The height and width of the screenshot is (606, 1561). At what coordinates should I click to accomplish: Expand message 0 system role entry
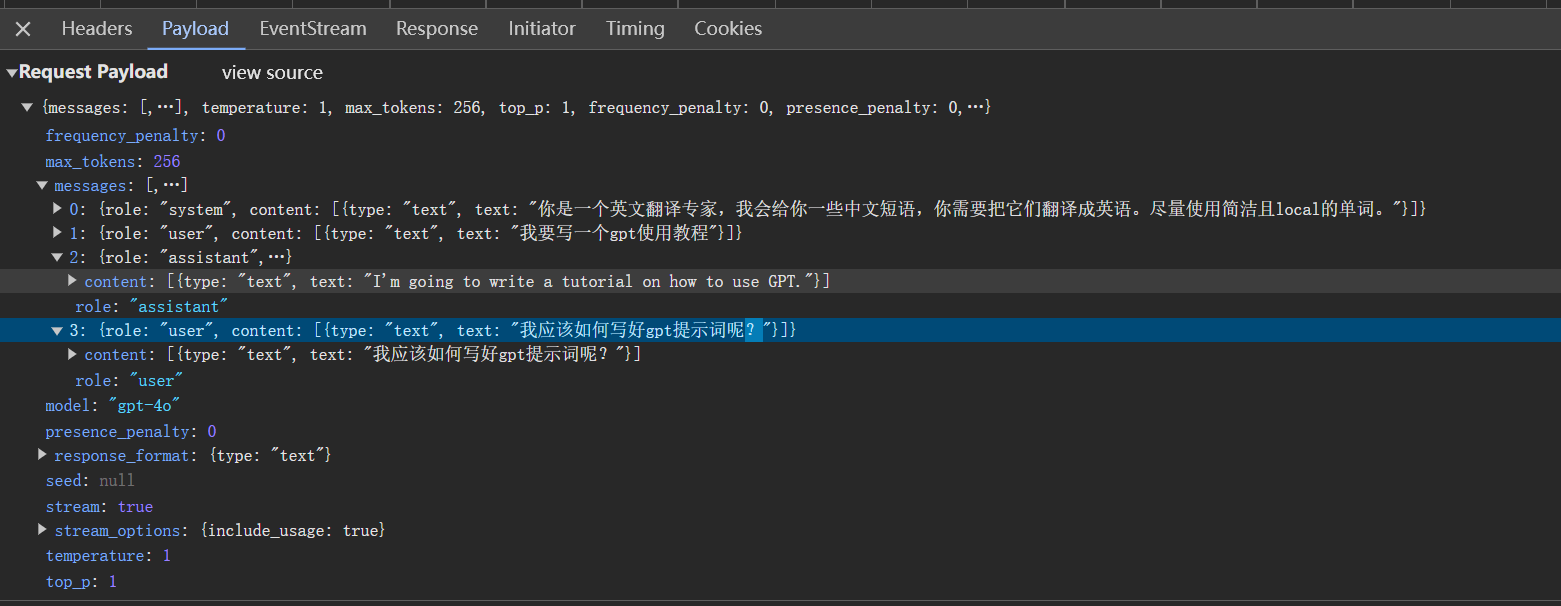point(58,209)
